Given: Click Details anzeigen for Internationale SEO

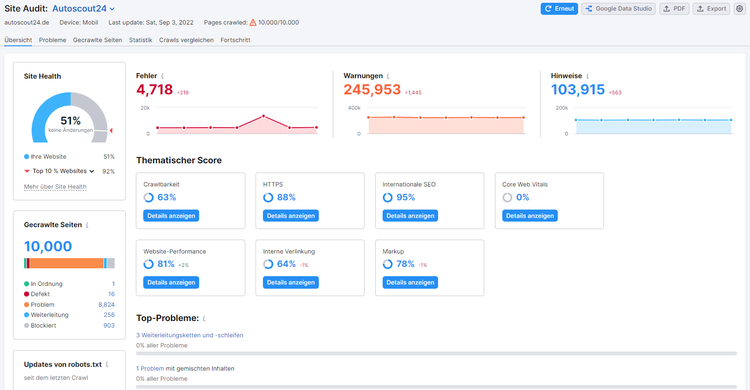Looking at the screenshot, I should pos(410,216).
